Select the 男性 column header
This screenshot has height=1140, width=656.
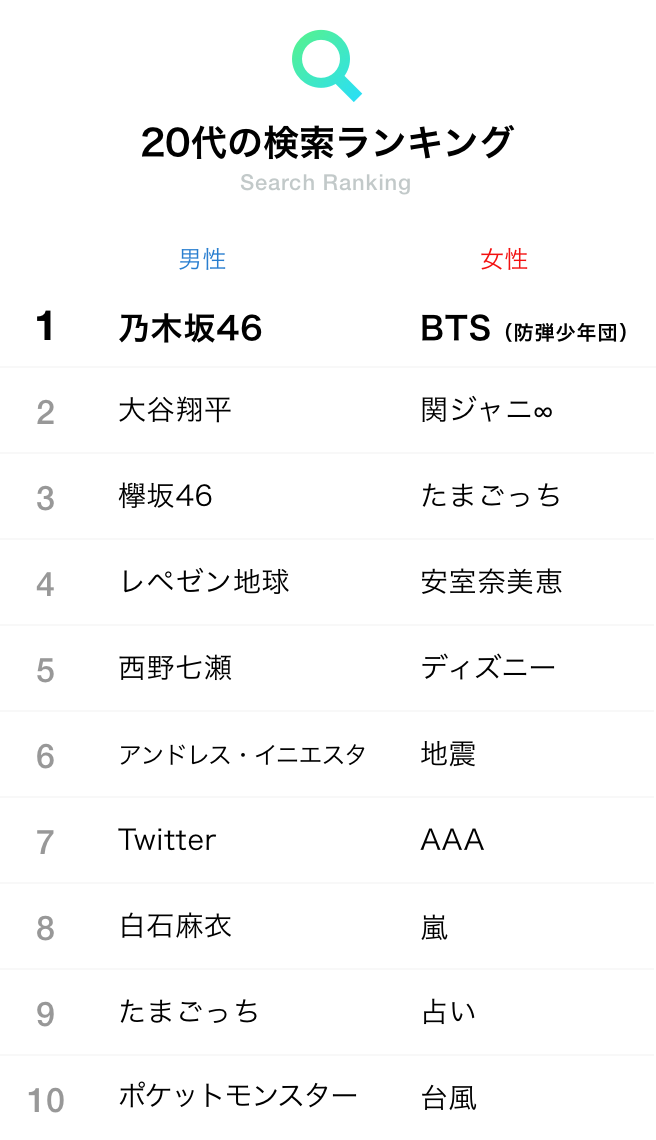(x=202, y=259)
